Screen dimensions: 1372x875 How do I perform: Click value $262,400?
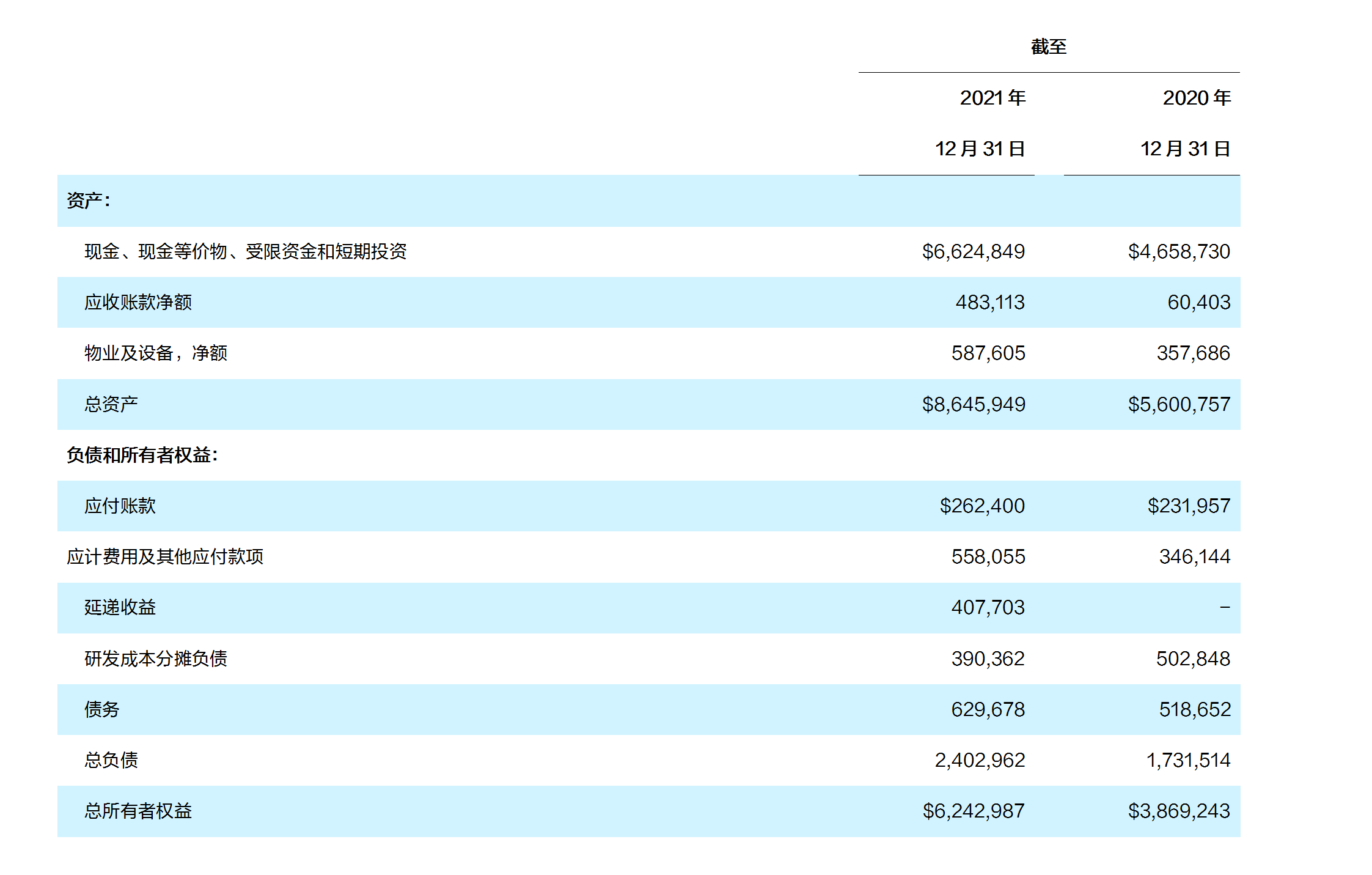[982, 506]
